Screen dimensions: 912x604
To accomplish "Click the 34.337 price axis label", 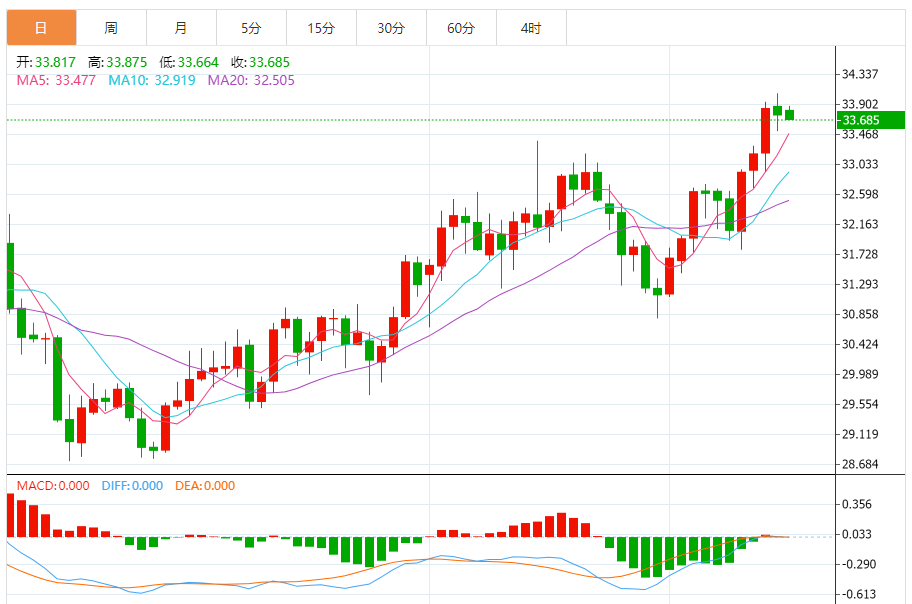I will tap(860, 74).
